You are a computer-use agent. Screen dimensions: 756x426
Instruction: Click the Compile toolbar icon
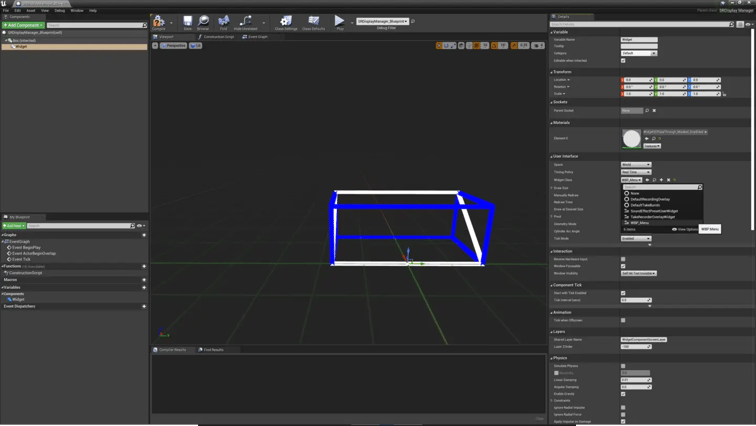159,21
